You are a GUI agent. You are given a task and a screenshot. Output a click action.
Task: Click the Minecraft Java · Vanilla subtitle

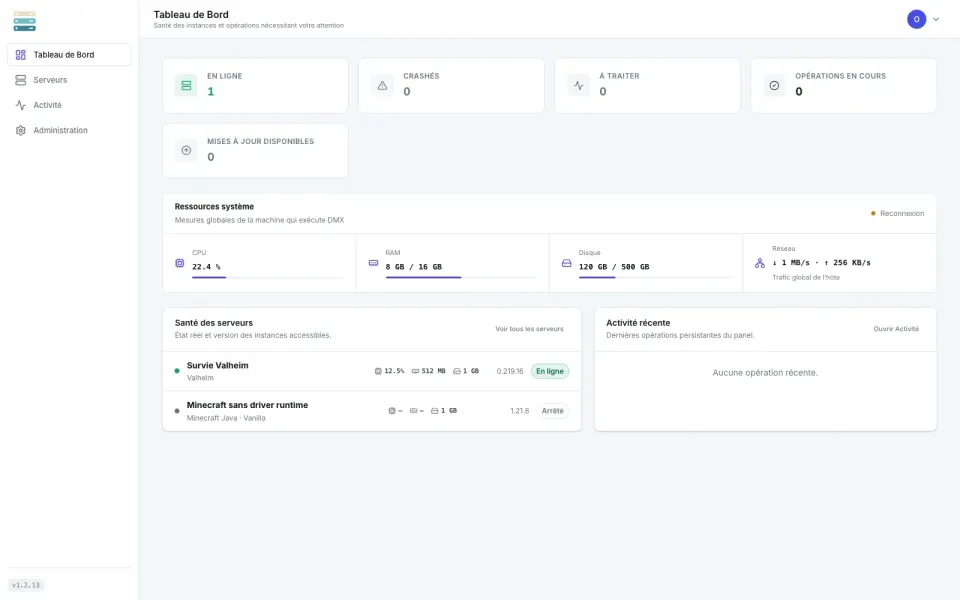pyautogui.click(x=226, y=418)
